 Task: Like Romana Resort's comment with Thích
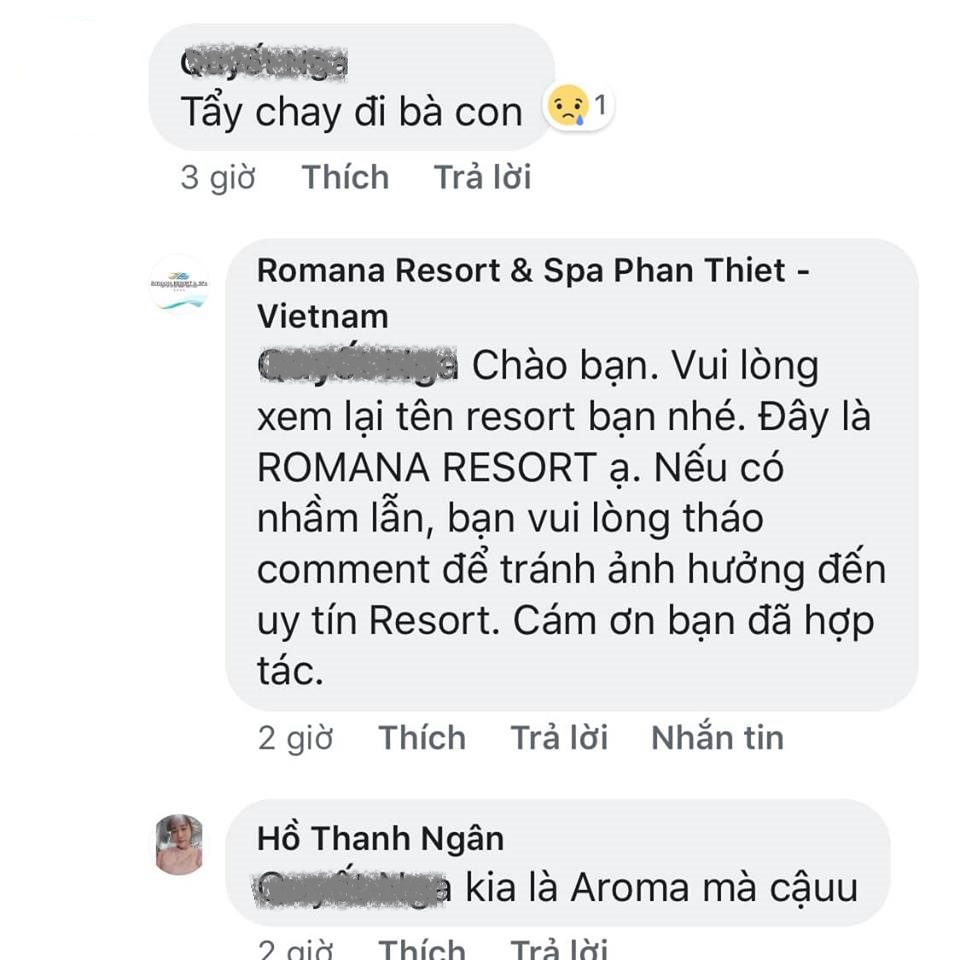click(422, 737)
